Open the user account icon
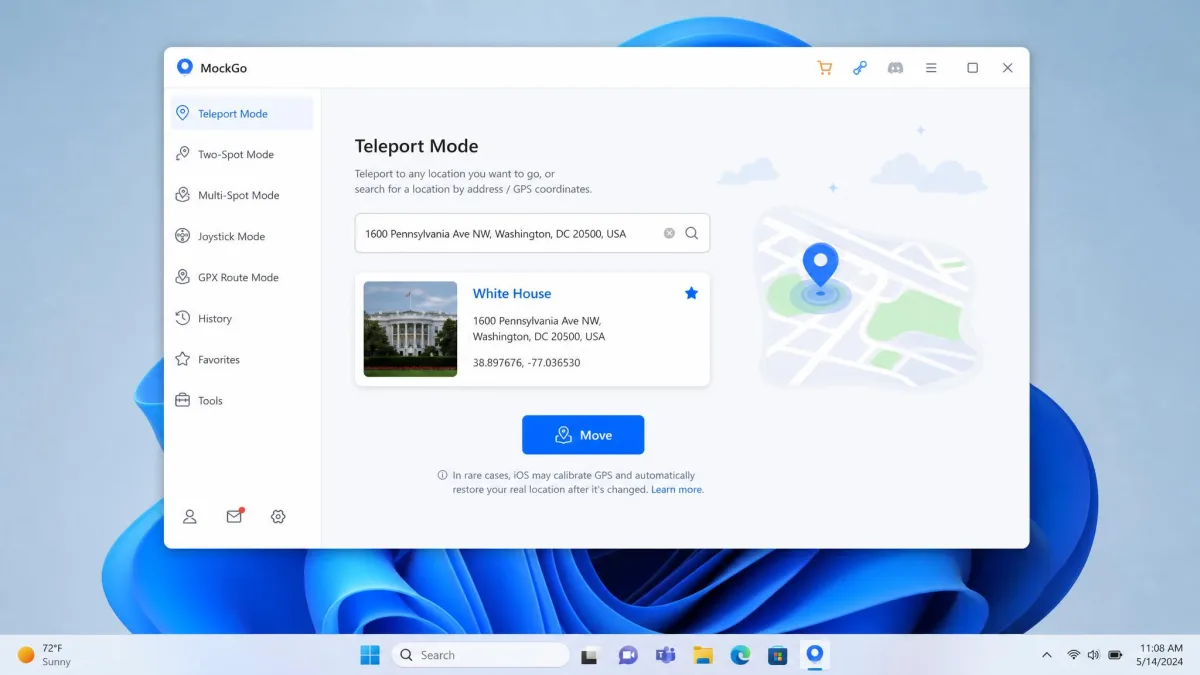 189,517
